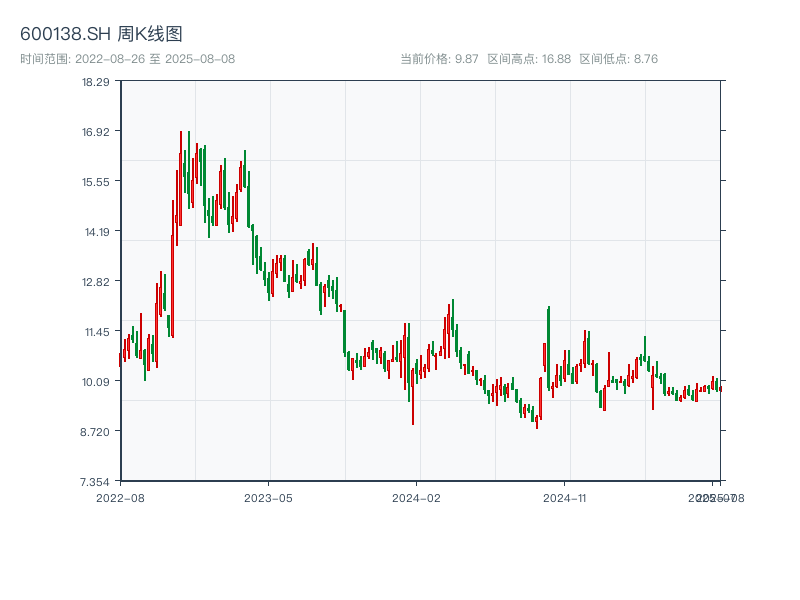Click the period low label 区间低点: 8.76
This screenshot has height=600, width=800.
point(618,59)
